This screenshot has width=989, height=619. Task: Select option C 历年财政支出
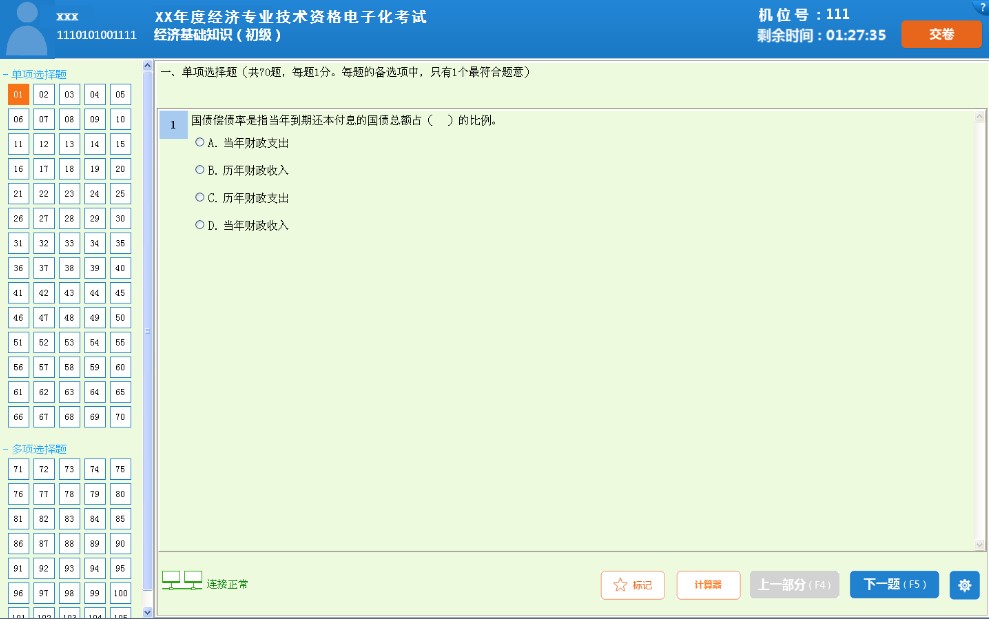click(199, 197)
